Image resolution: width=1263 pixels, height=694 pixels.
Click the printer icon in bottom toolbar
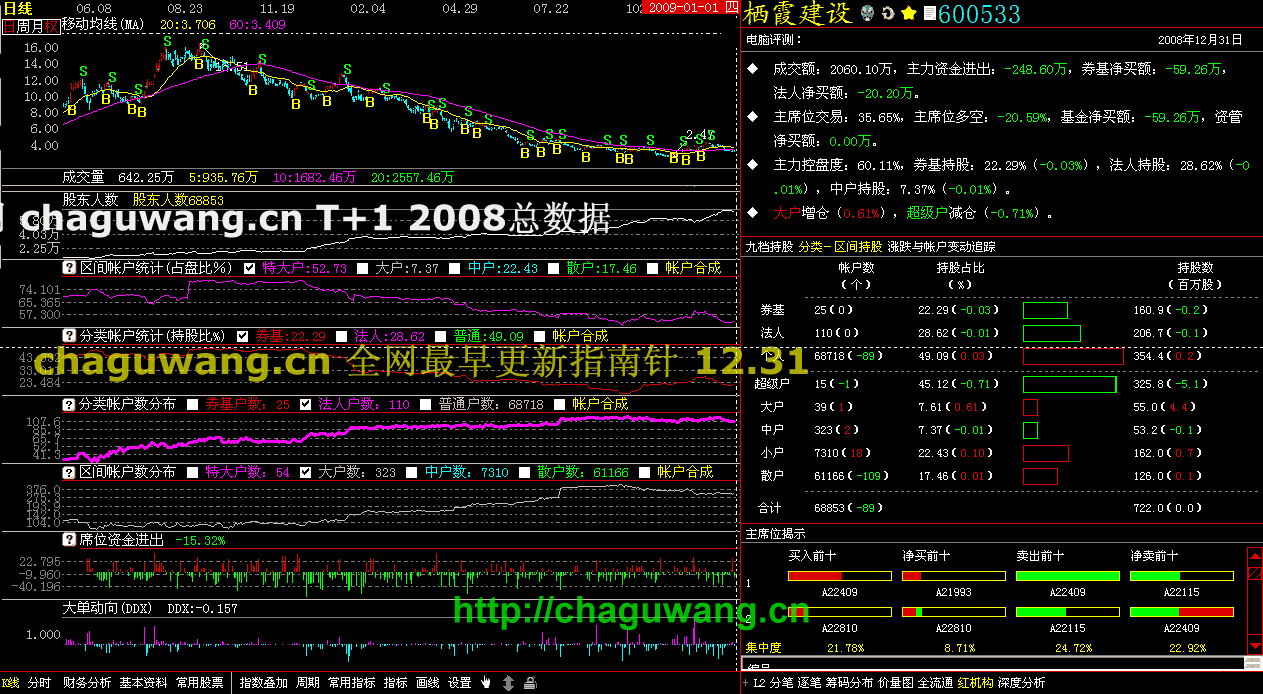coord(530,683)
